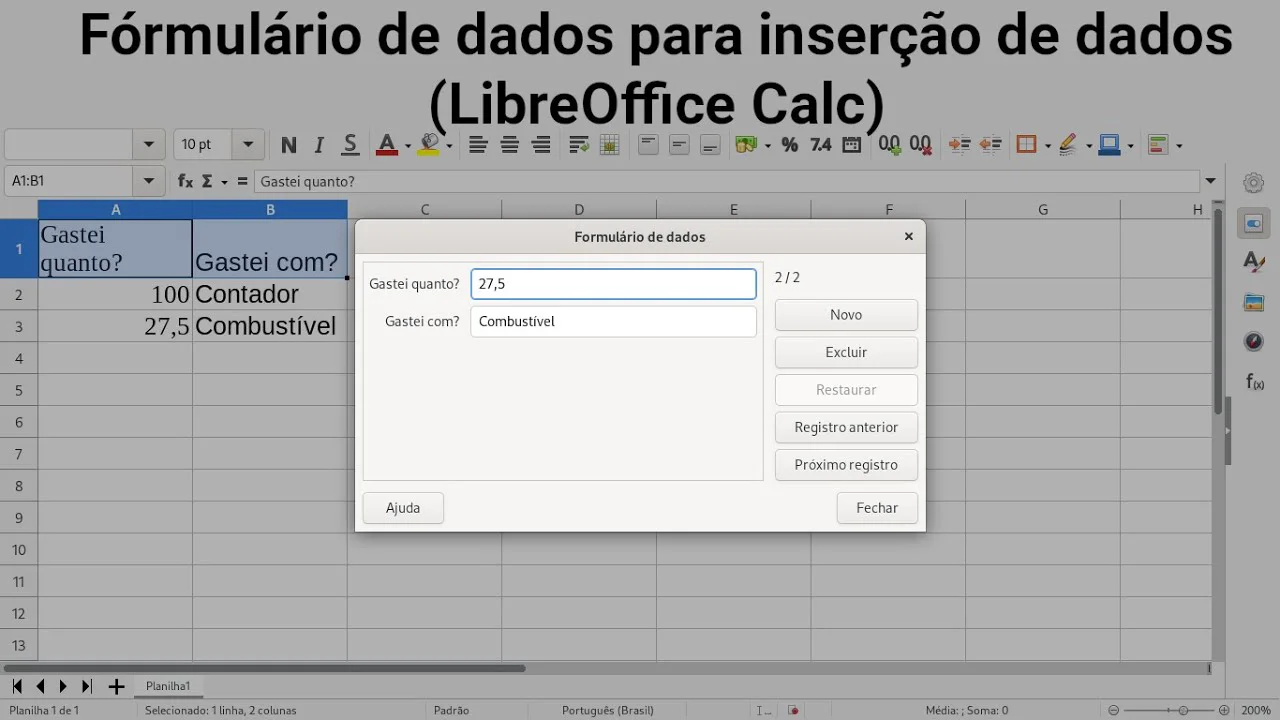Close the Formulário de dados dialog
Screen dimensions: 1280x720
908,237
